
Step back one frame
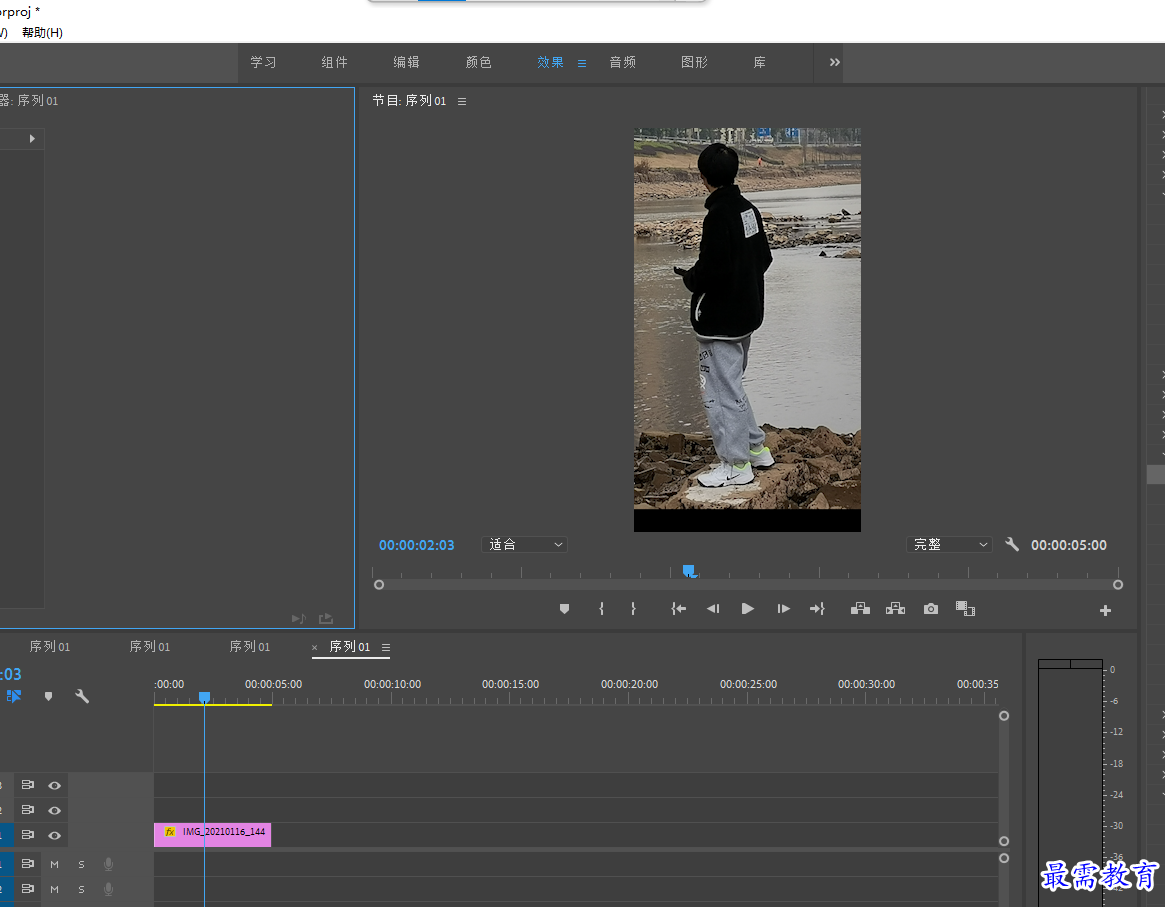point(713,609)
